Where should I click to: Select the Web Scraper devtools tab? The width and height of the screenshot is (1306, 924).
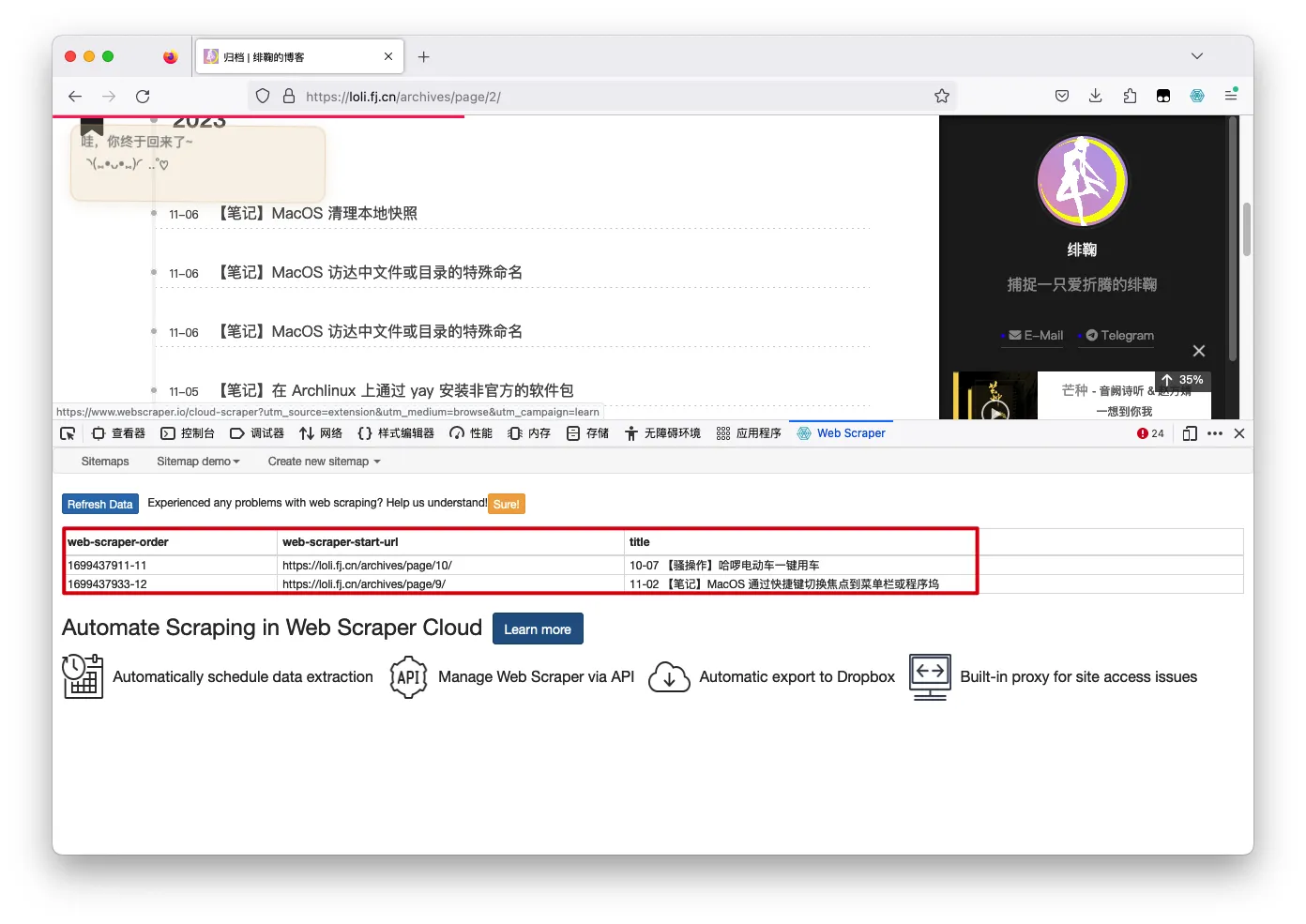(842, 433)
